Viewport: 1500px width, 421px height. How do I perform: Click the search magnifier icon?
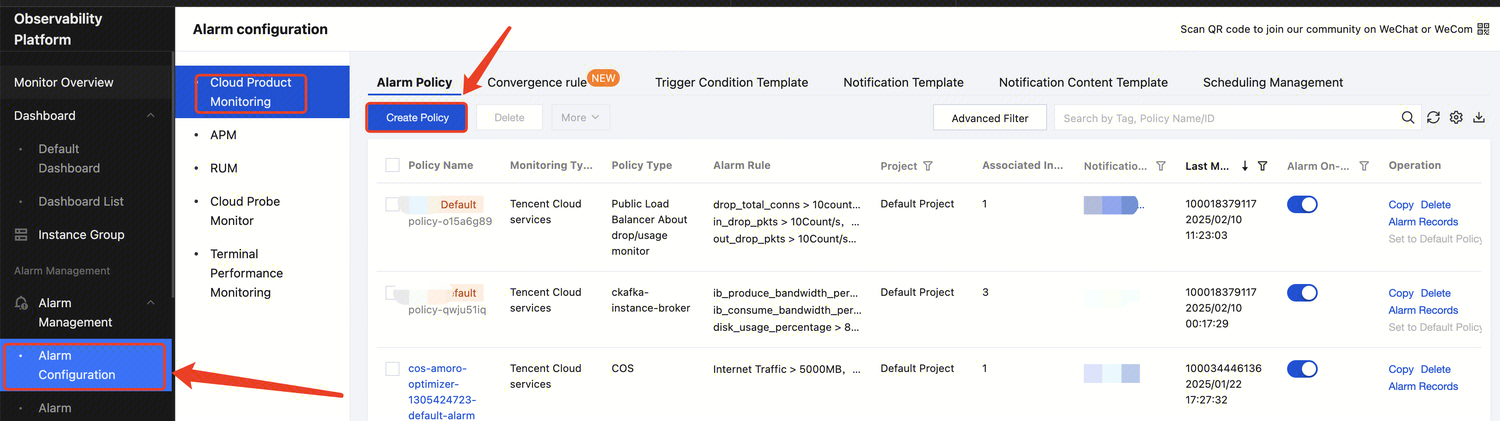[1408, 118]
